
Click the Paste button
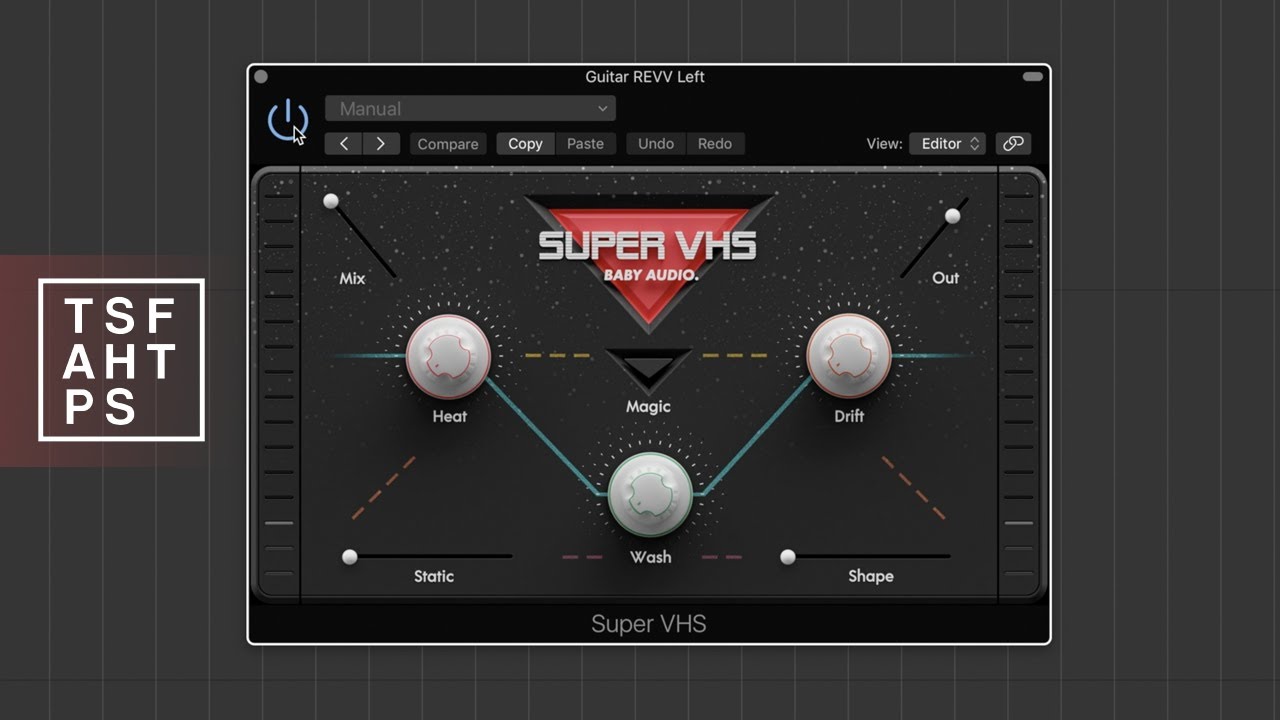pyautogui.click(x=585, y=144)
